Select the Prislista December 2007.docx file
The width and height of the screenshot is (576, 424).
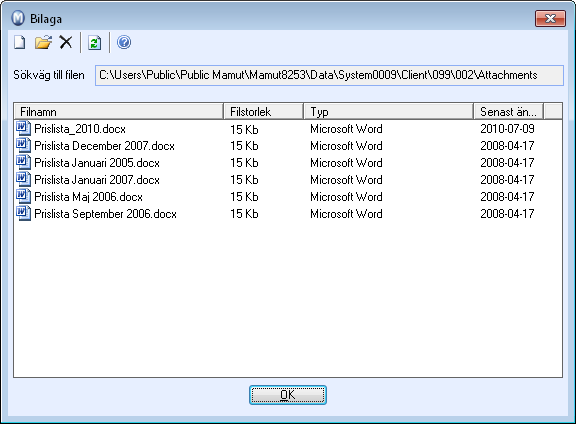click(x=104, y=146)
